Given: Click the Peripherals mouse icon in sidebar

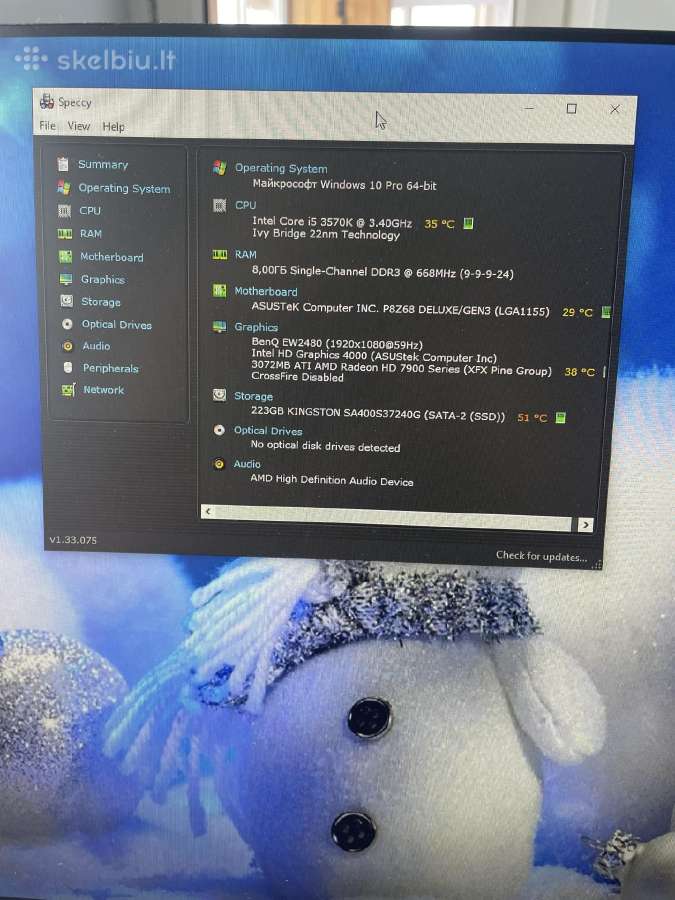Looking at the screenshot, I should 68,367.
